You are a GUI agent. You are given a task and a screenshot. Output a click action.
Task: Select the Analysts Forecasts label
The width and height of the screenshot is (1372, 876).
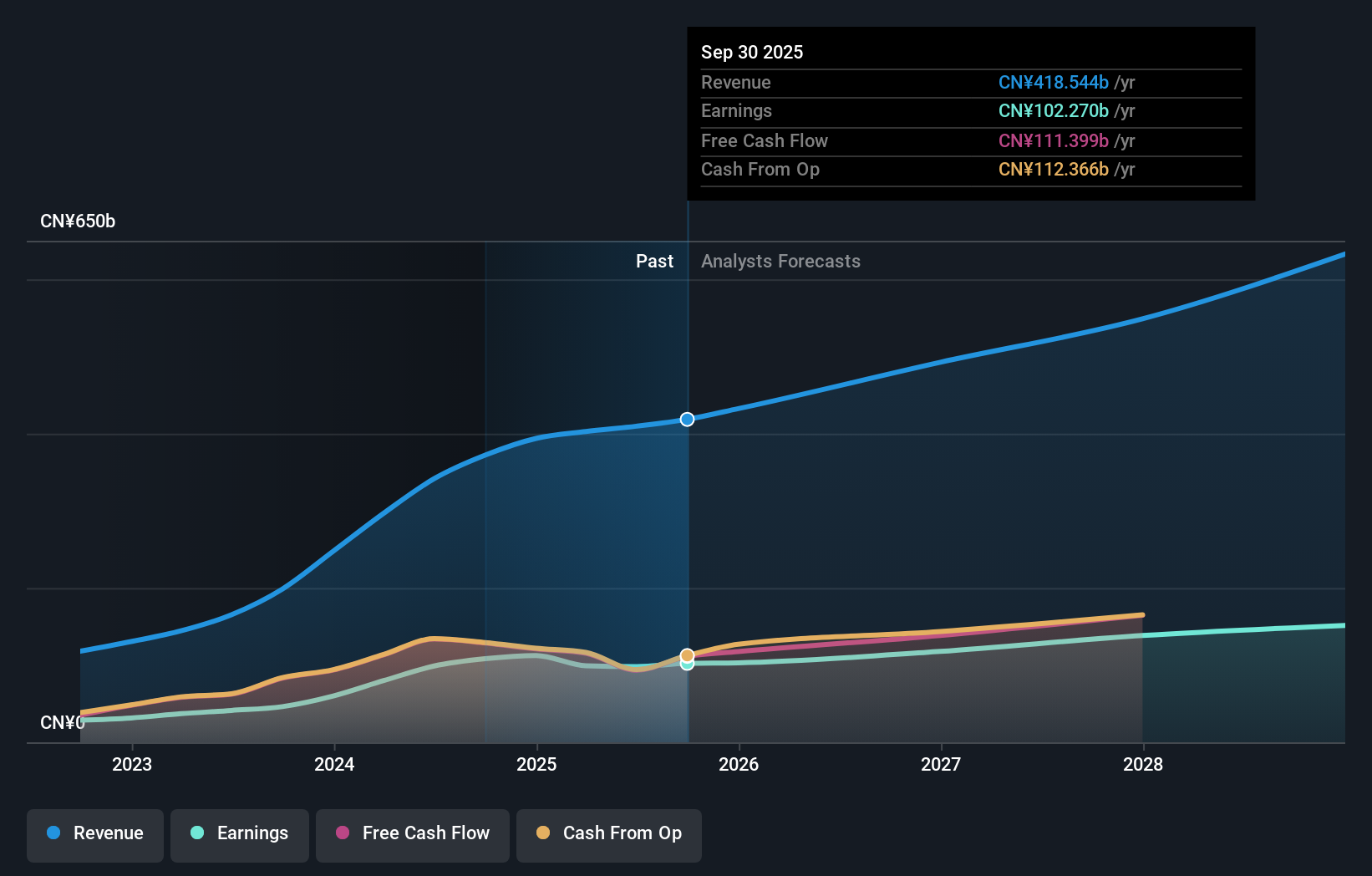coord(780,262)
